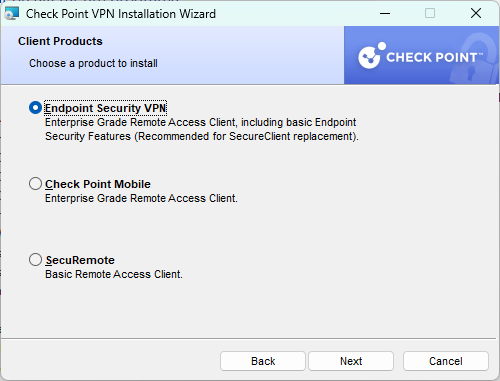This screenshot has height=381, width=500.
Task: Cancel the VPN installation
Action: 446,361
